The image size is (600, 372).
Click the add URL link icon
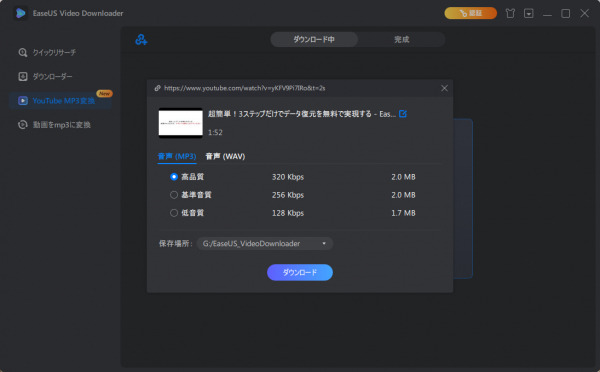point(141,39)
